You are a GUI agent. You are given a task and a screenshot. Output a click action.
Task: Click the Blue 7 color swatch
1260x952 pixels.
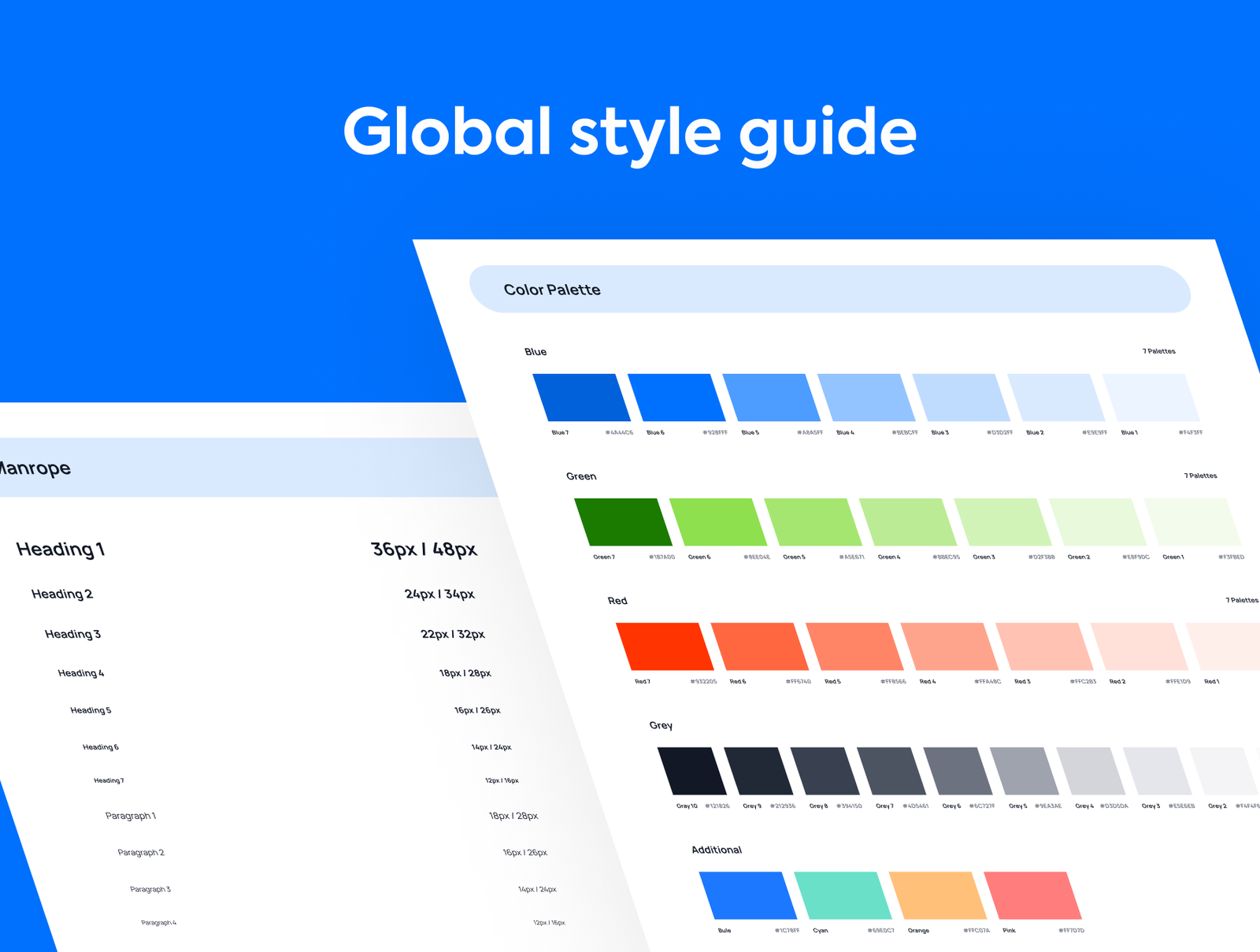581,398
